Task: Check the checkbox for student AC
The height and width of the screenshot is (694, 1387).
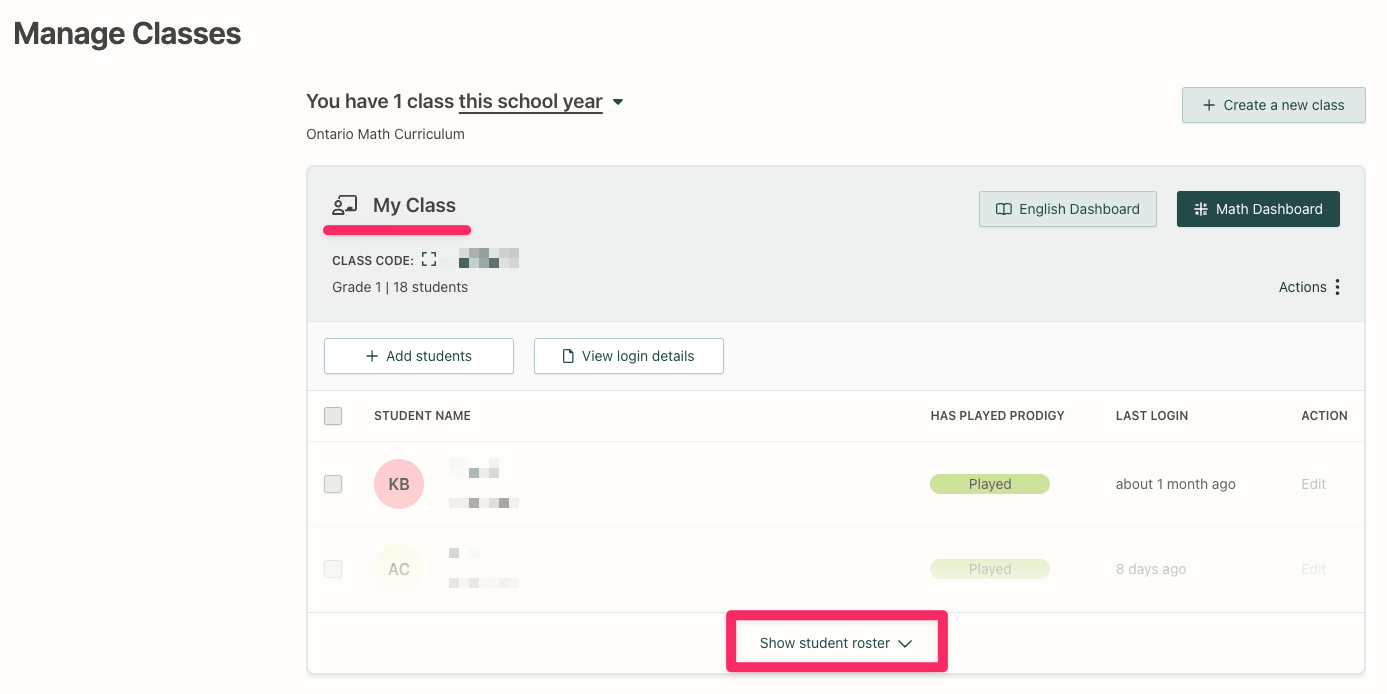Action: (x=333, y=568)
